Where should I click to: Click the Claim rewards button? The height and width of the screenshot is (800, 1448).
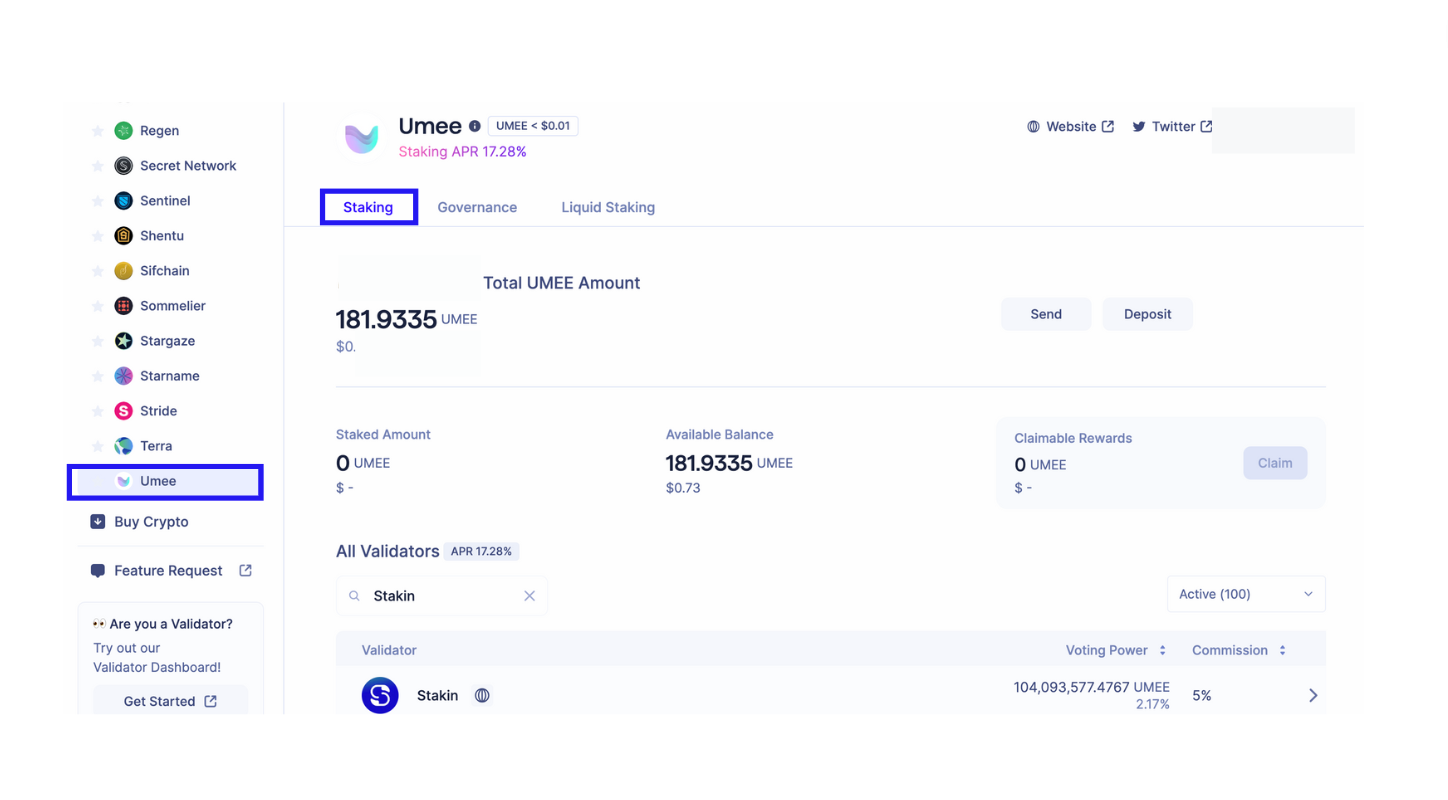(x=1275, y=463)
